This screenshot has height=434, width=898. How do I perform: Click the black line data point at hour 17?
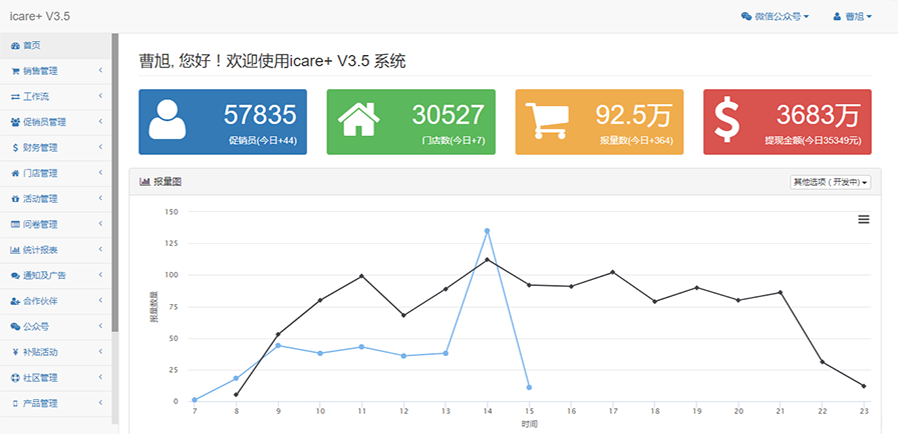(613, 272)
